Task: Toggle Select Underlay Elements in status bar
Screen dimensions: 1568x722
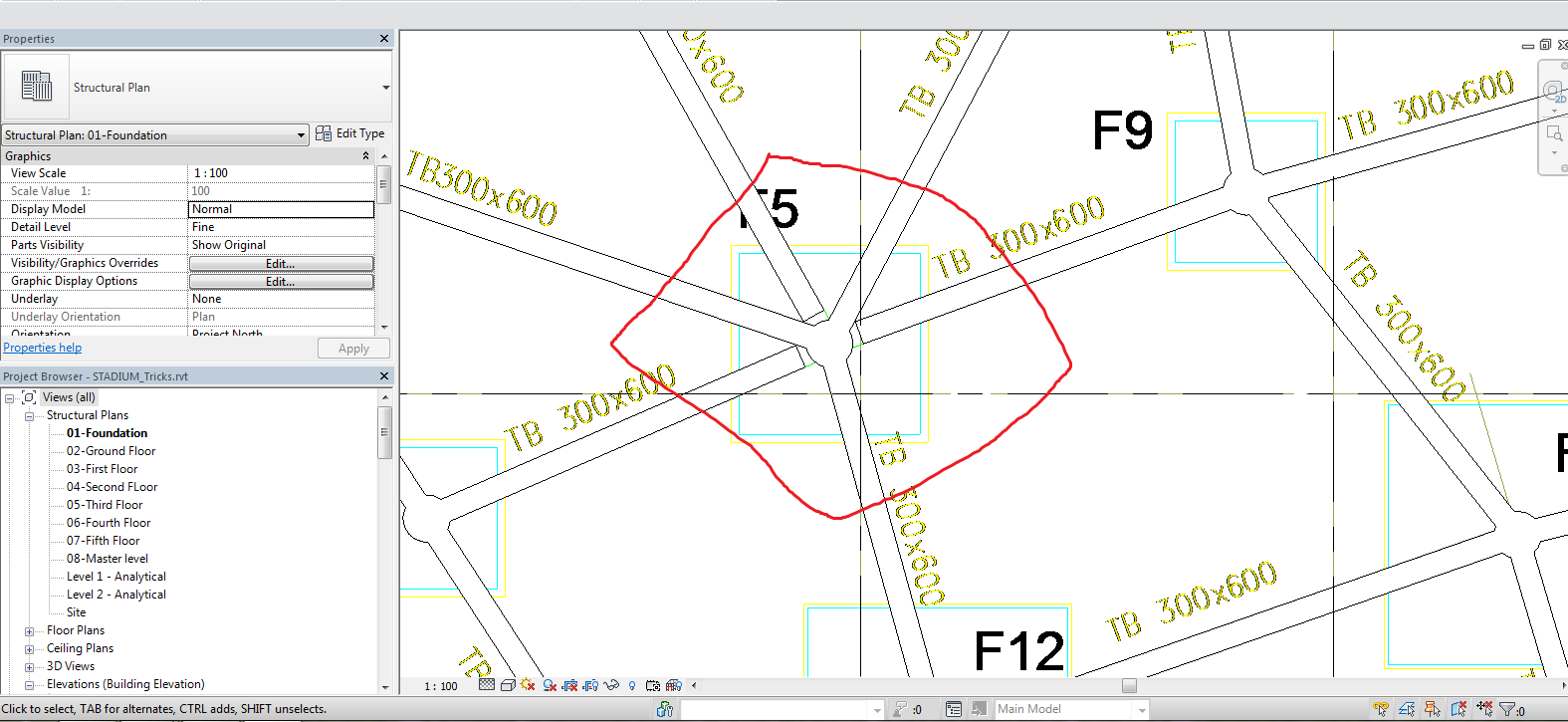Action: pyautogui.click(x=1407, y=709)
